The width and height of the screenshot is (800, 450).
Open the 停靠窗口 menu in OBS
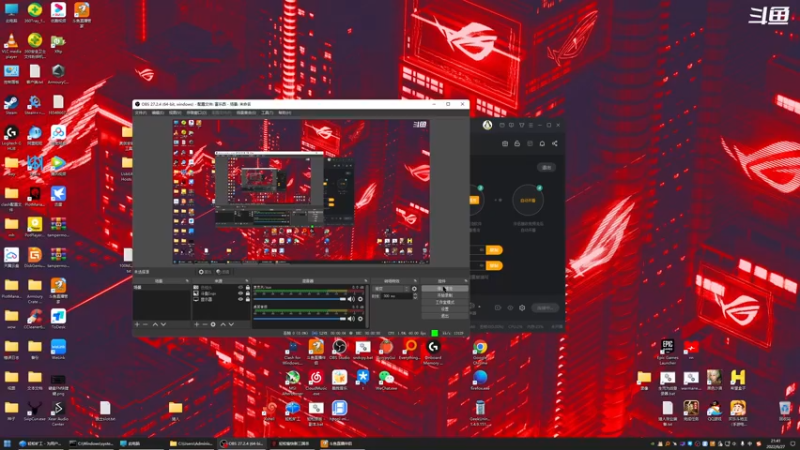196,113
